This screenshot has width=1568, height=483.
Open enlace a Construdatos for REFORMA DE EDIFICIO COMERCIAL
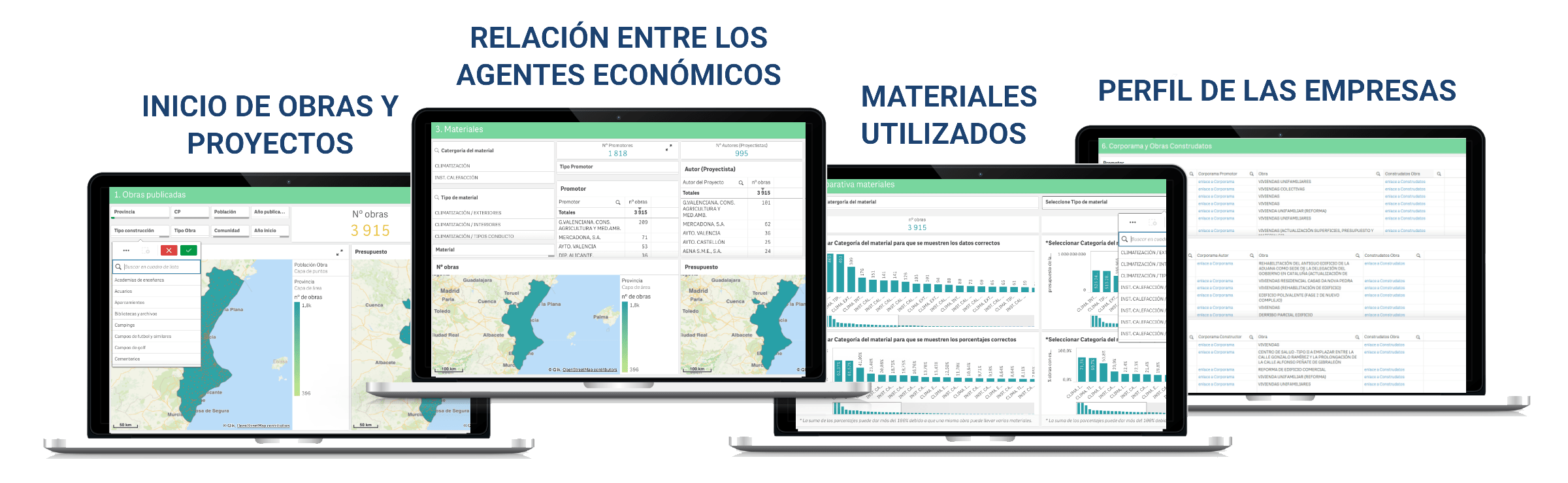point(1384,370)
